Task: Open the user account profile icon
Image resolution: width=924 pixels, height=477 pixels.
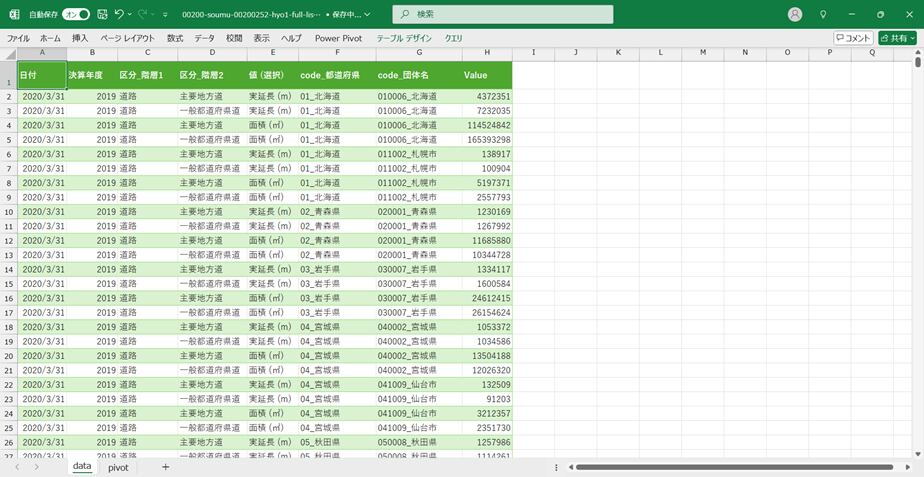Action: point(795,14)
